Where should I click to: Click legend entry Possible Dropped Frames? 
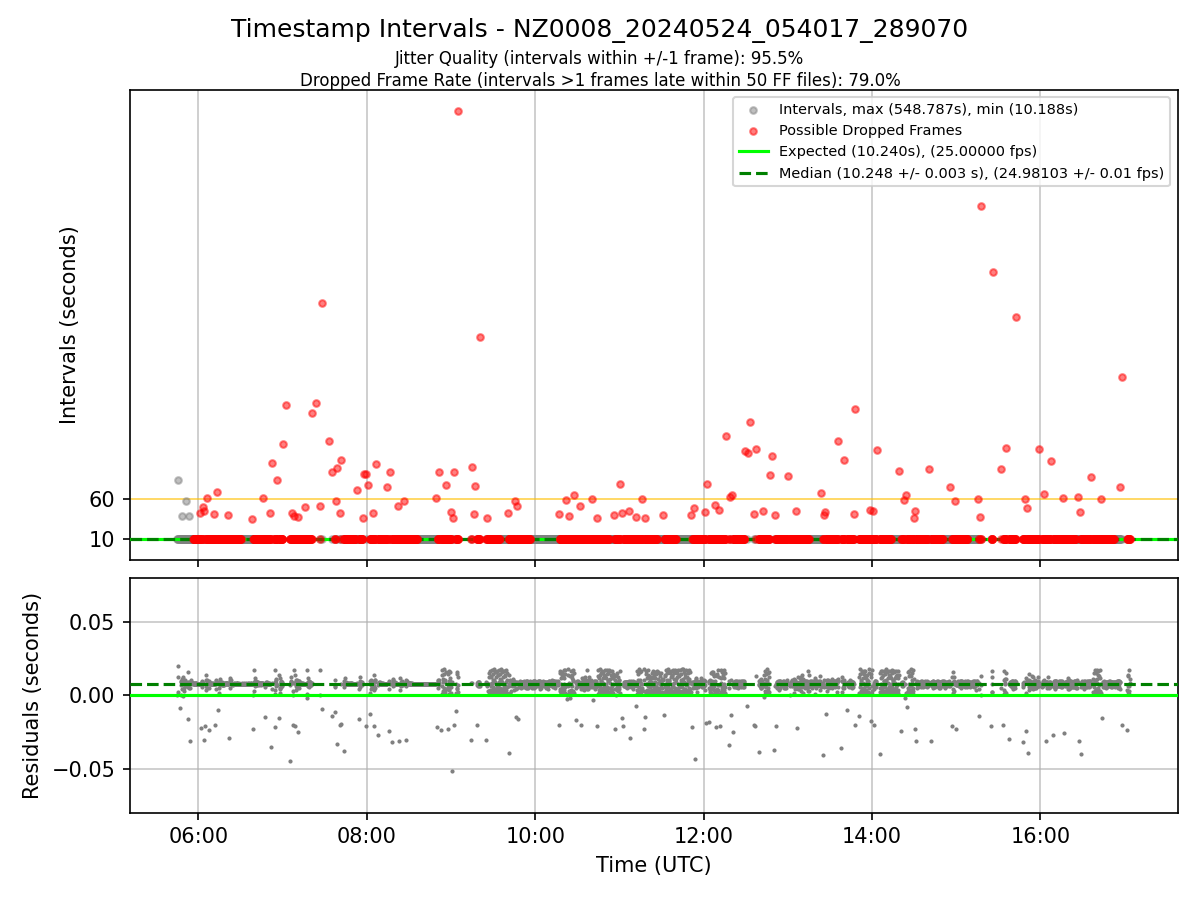[870, 130]
